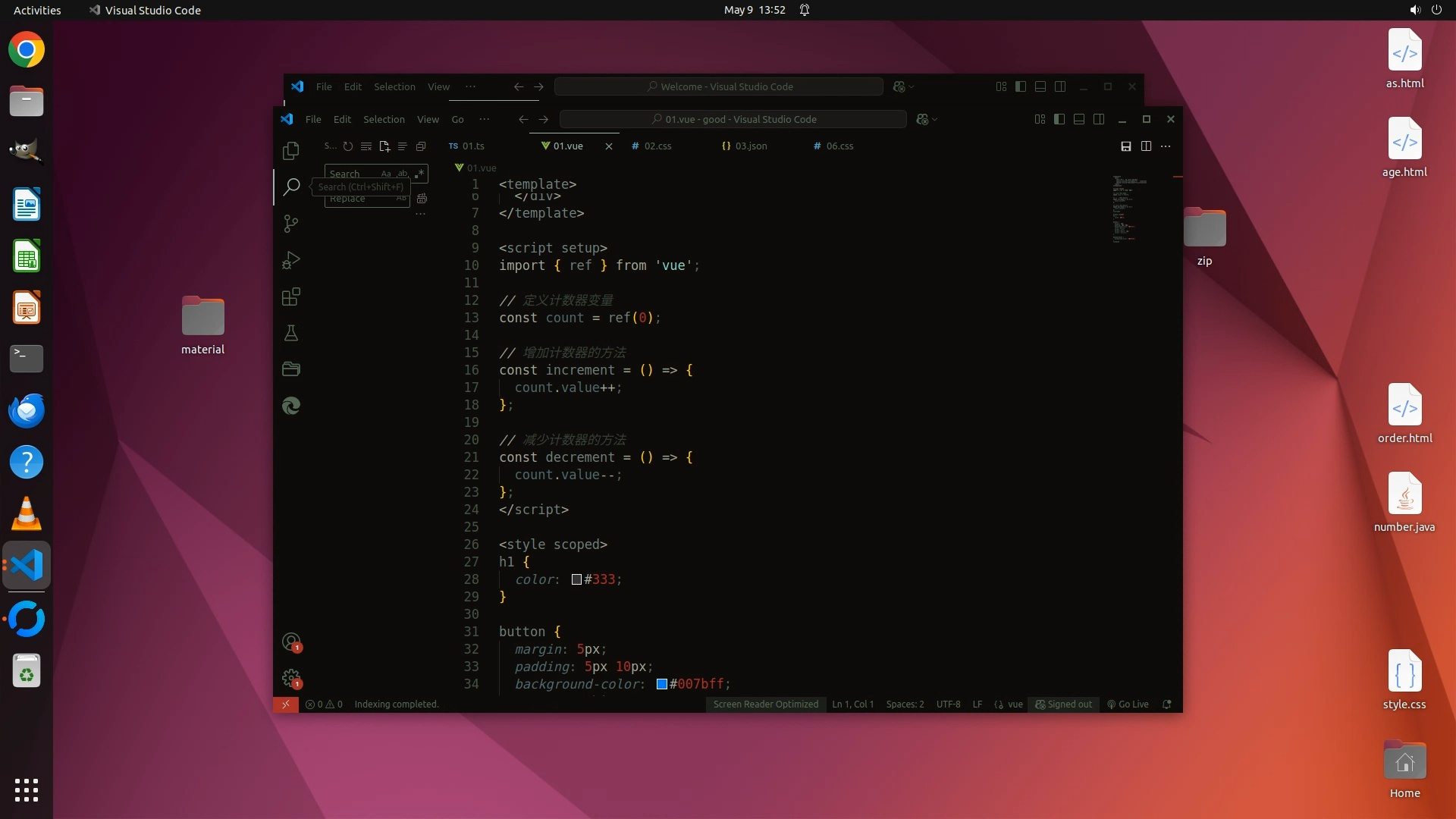1456x819 pixels.
Task: Toggle Match Case in the search box
Action: click(x=386, y=174)
